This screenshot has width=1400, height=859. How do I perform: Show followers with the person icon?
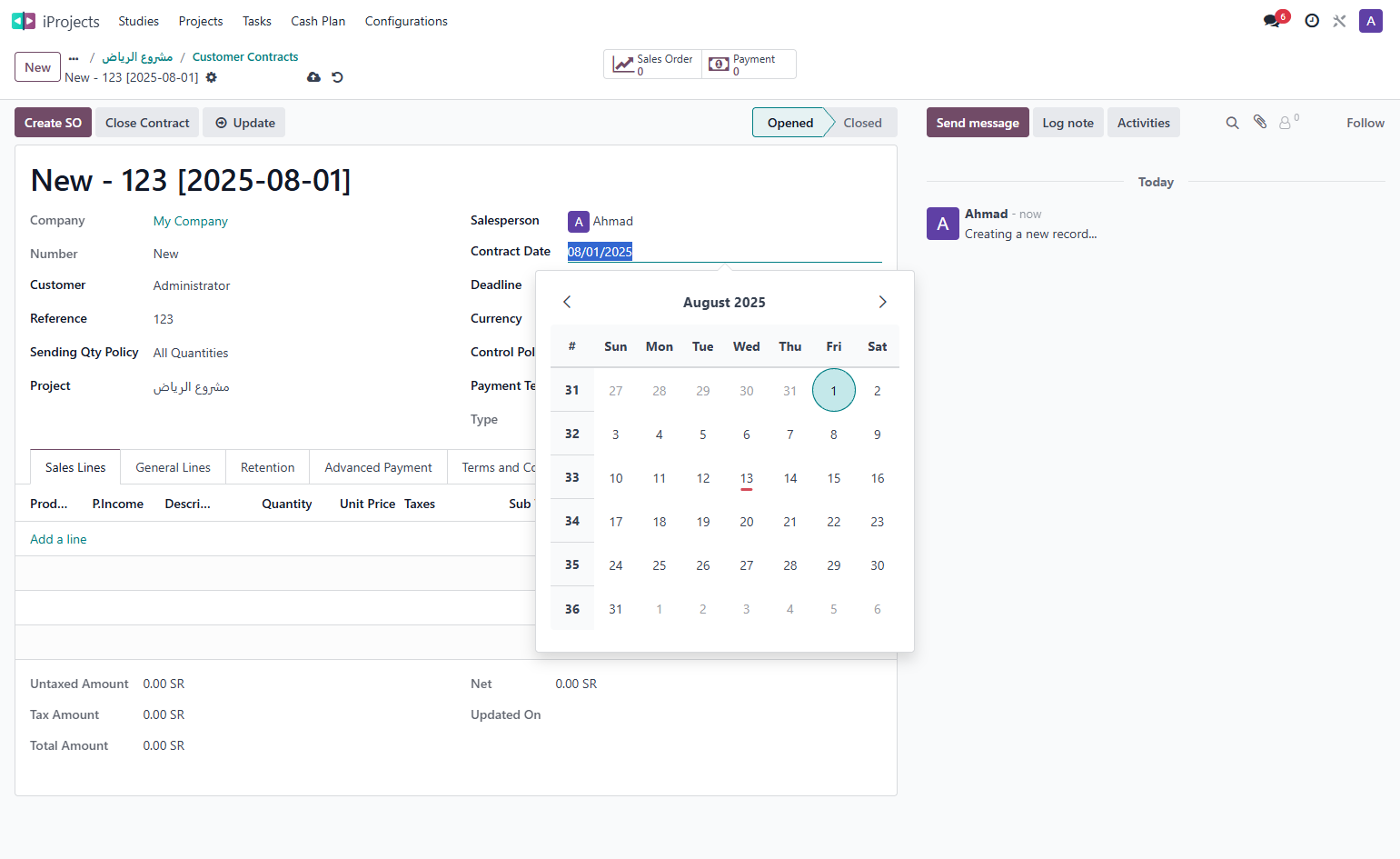pos(1285,123)
